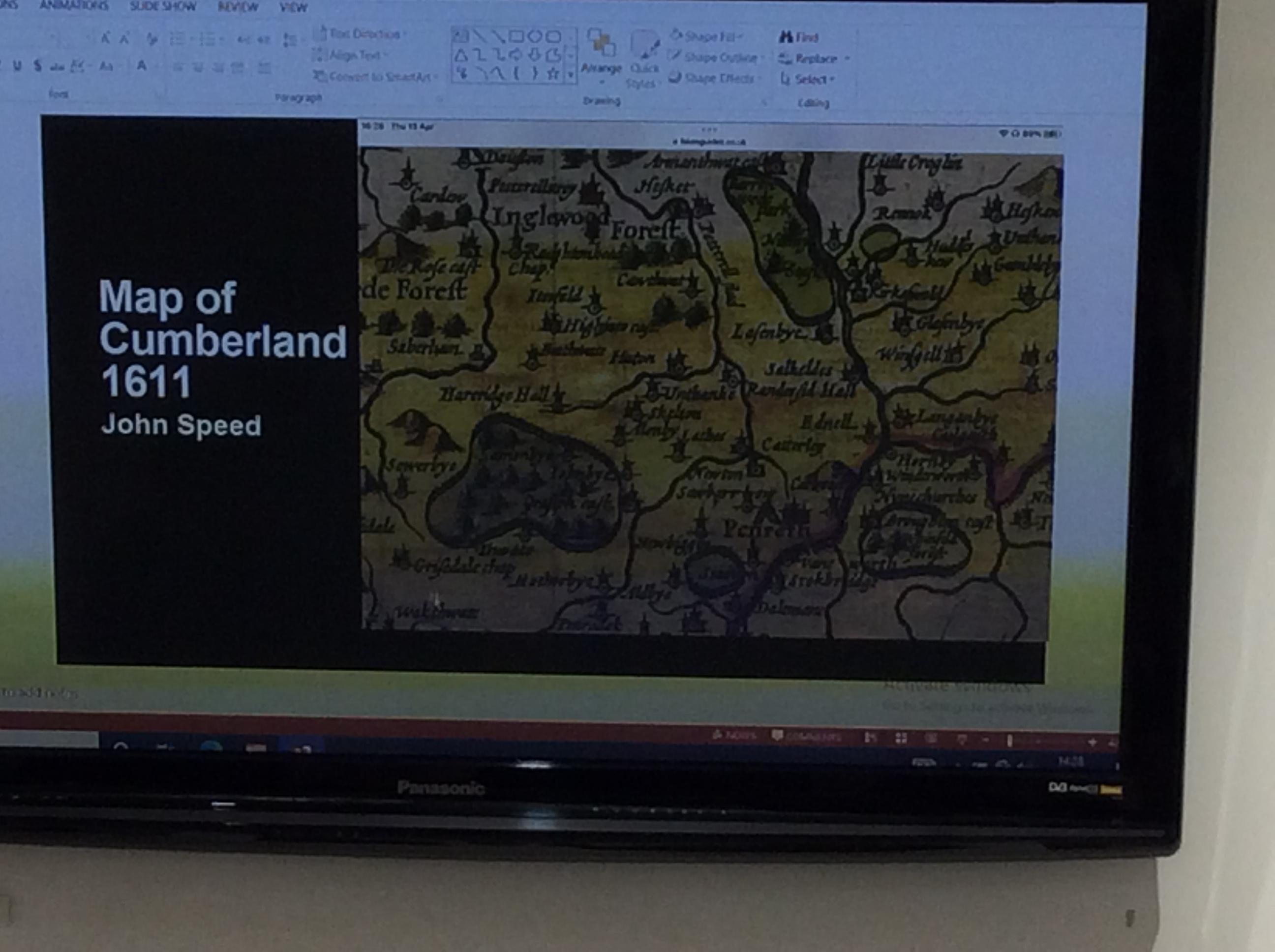Select the Map of Cumberland 1611 title
The height and width of the screenshot is (952, 1275).
(222, 339)
